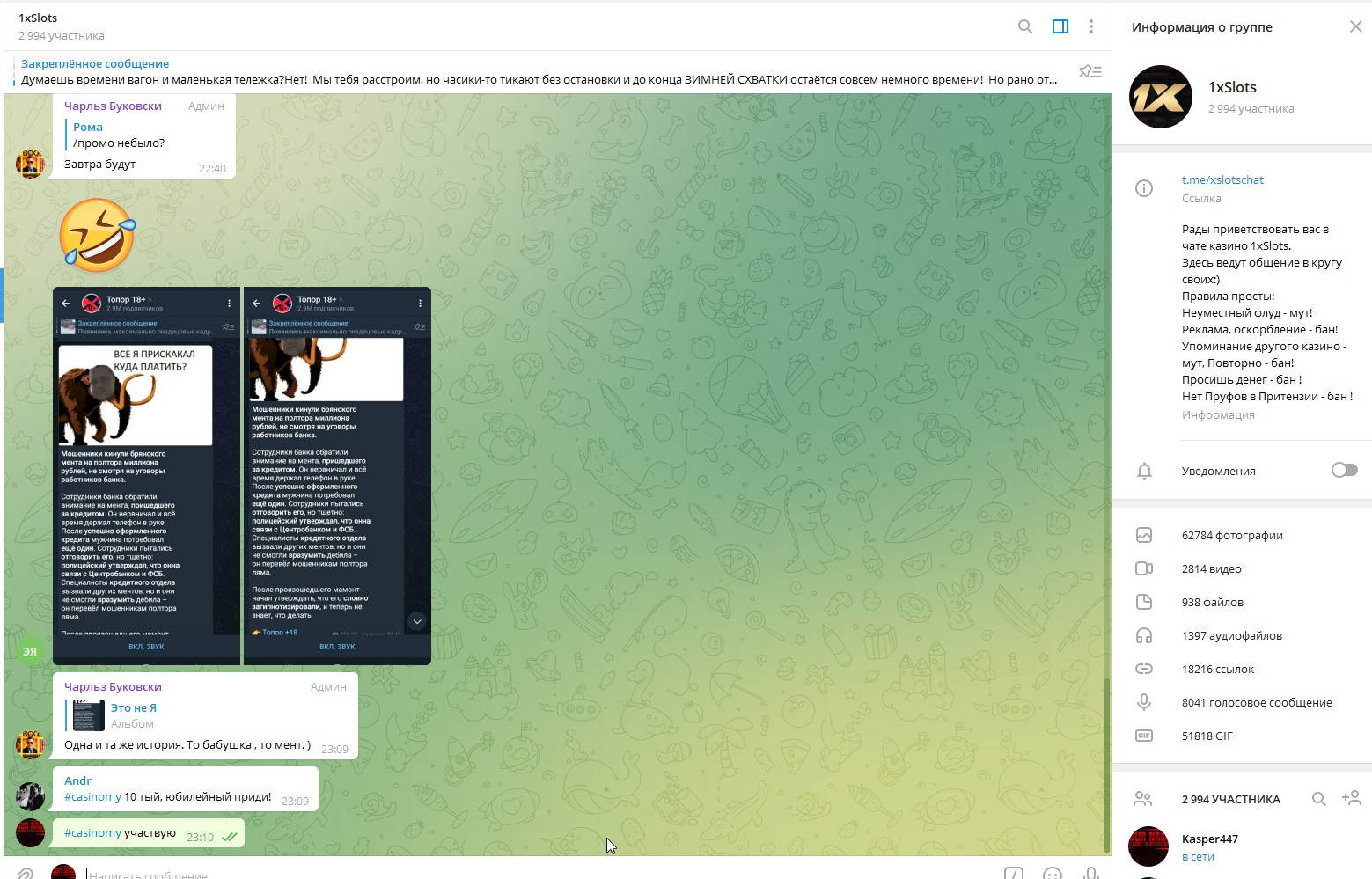This screenshot has height=879, width=1372.
Task: Open the emoji picker icon
Action: (x=1052, y=874)
